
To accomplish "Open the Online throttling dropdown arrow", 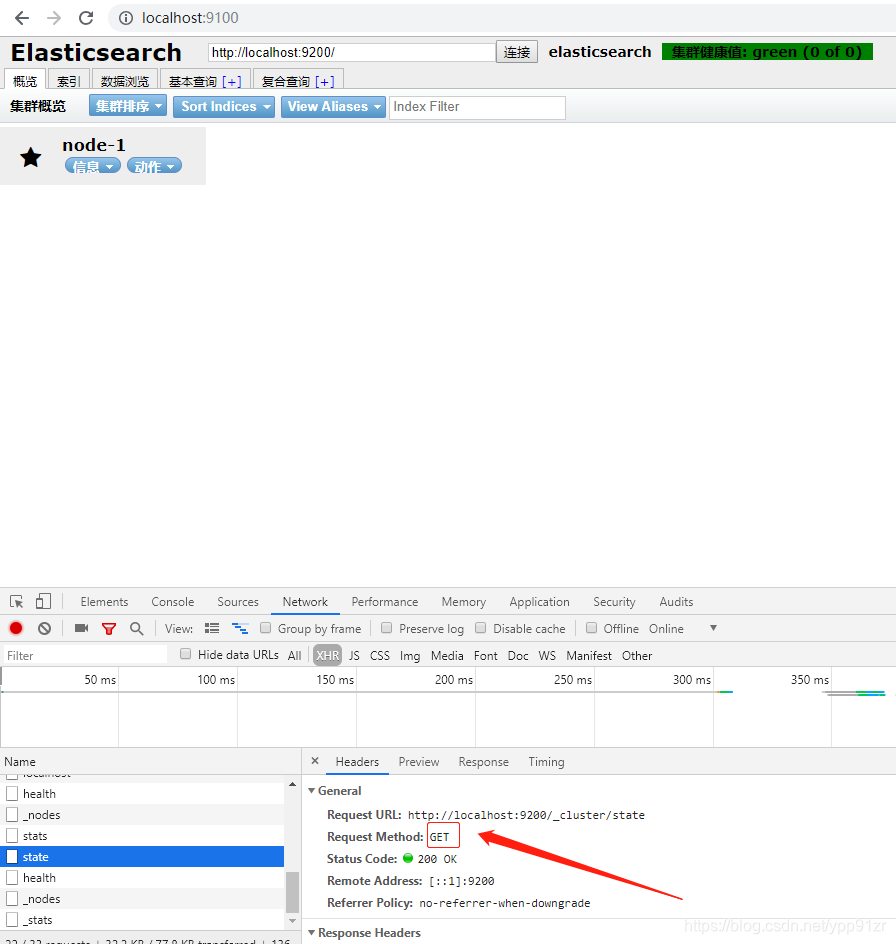I will point(714,628).
